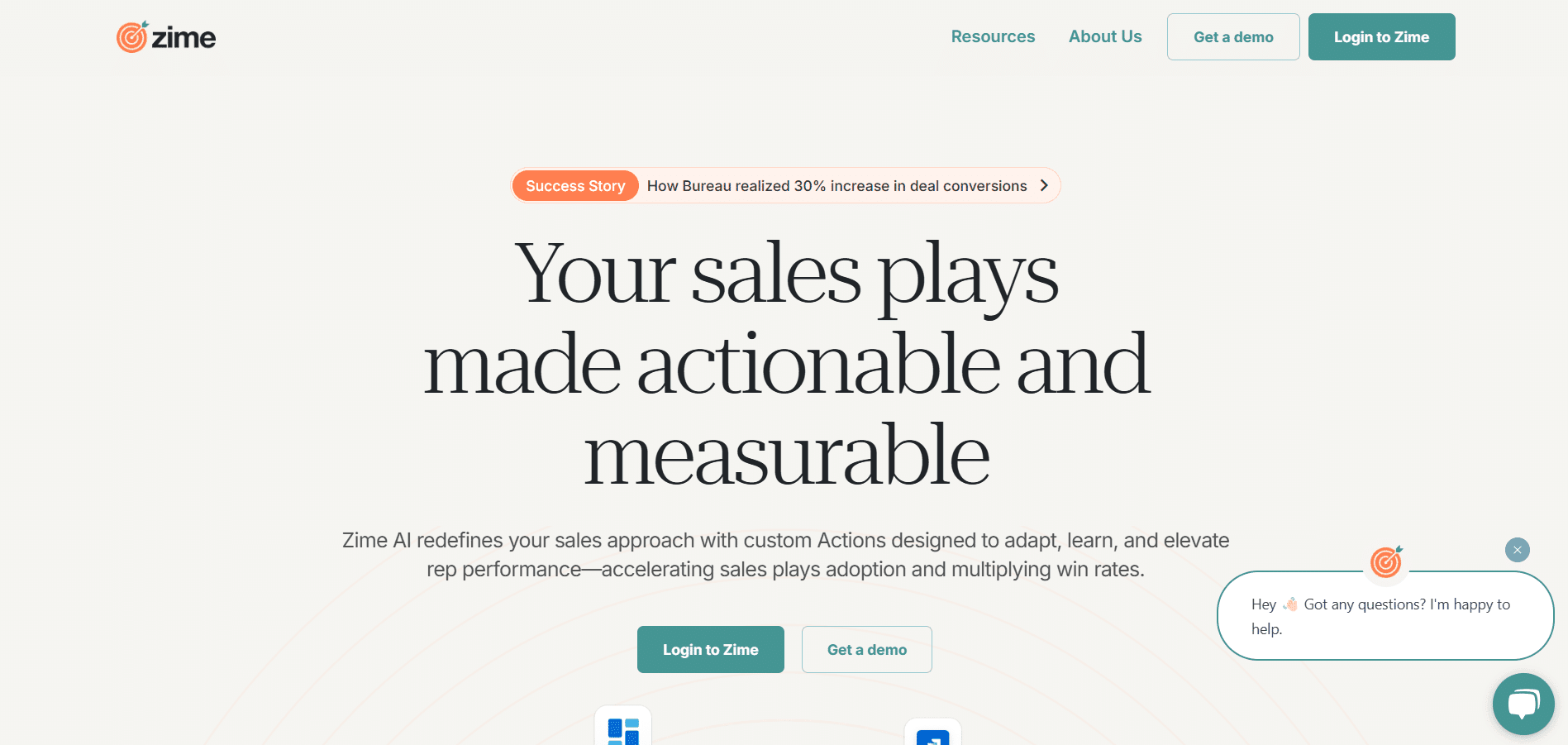Click the orange Success Story badge
This screenshot has height=745, width=1568.
pyautogui.click(x=575, y=186)
